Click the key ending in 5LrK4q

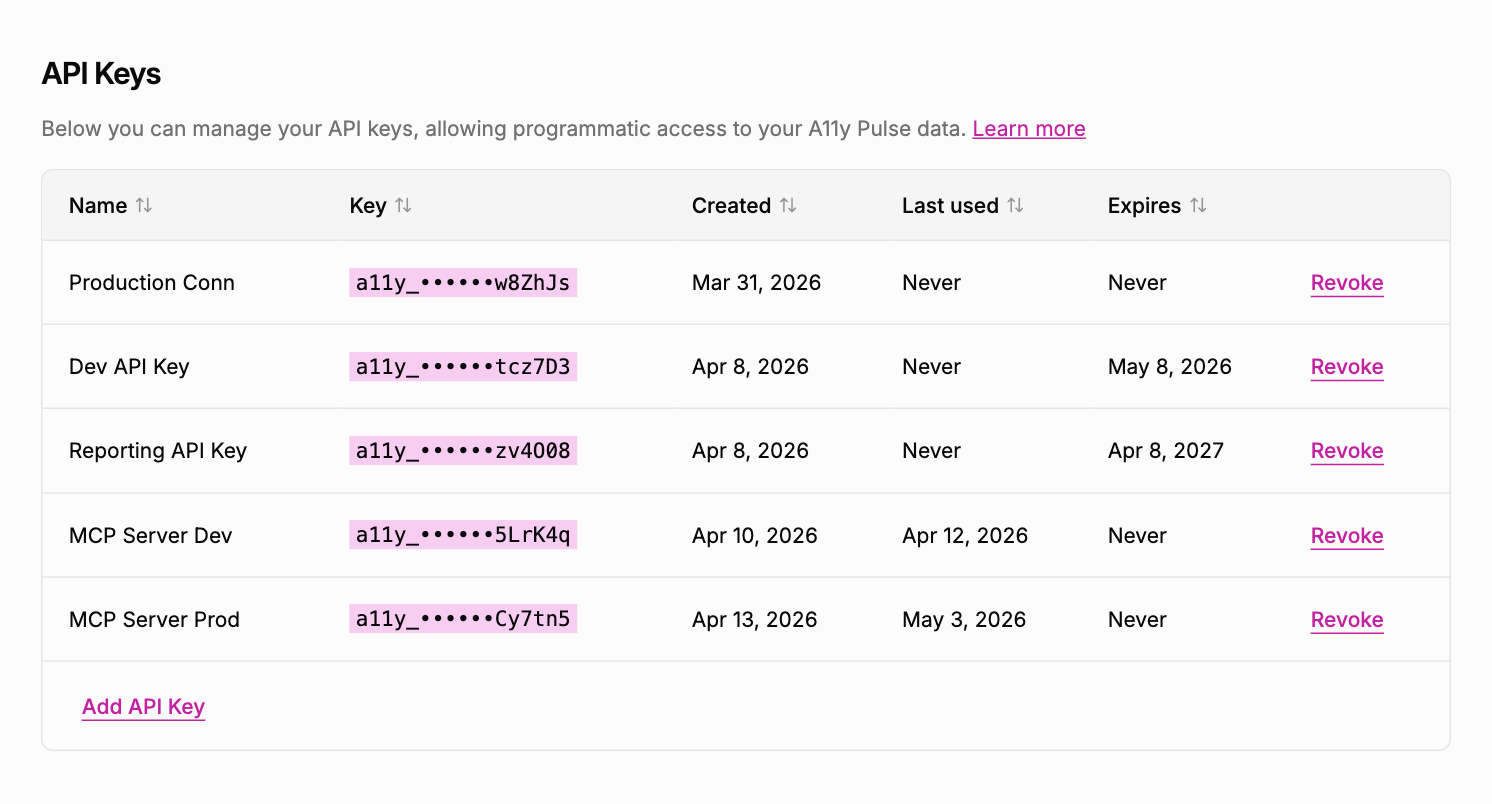pyautogui.click(x=463, y=536)
